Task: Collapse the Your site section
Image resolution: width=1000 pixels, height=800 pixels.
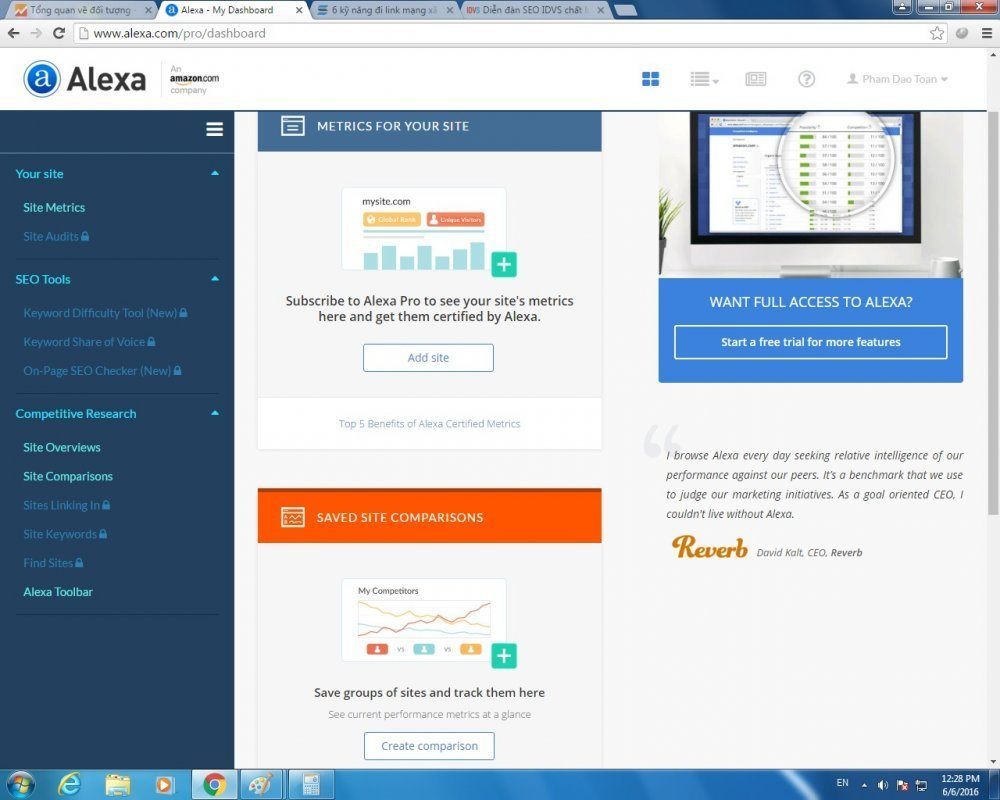Action: [x=215, y=174]
